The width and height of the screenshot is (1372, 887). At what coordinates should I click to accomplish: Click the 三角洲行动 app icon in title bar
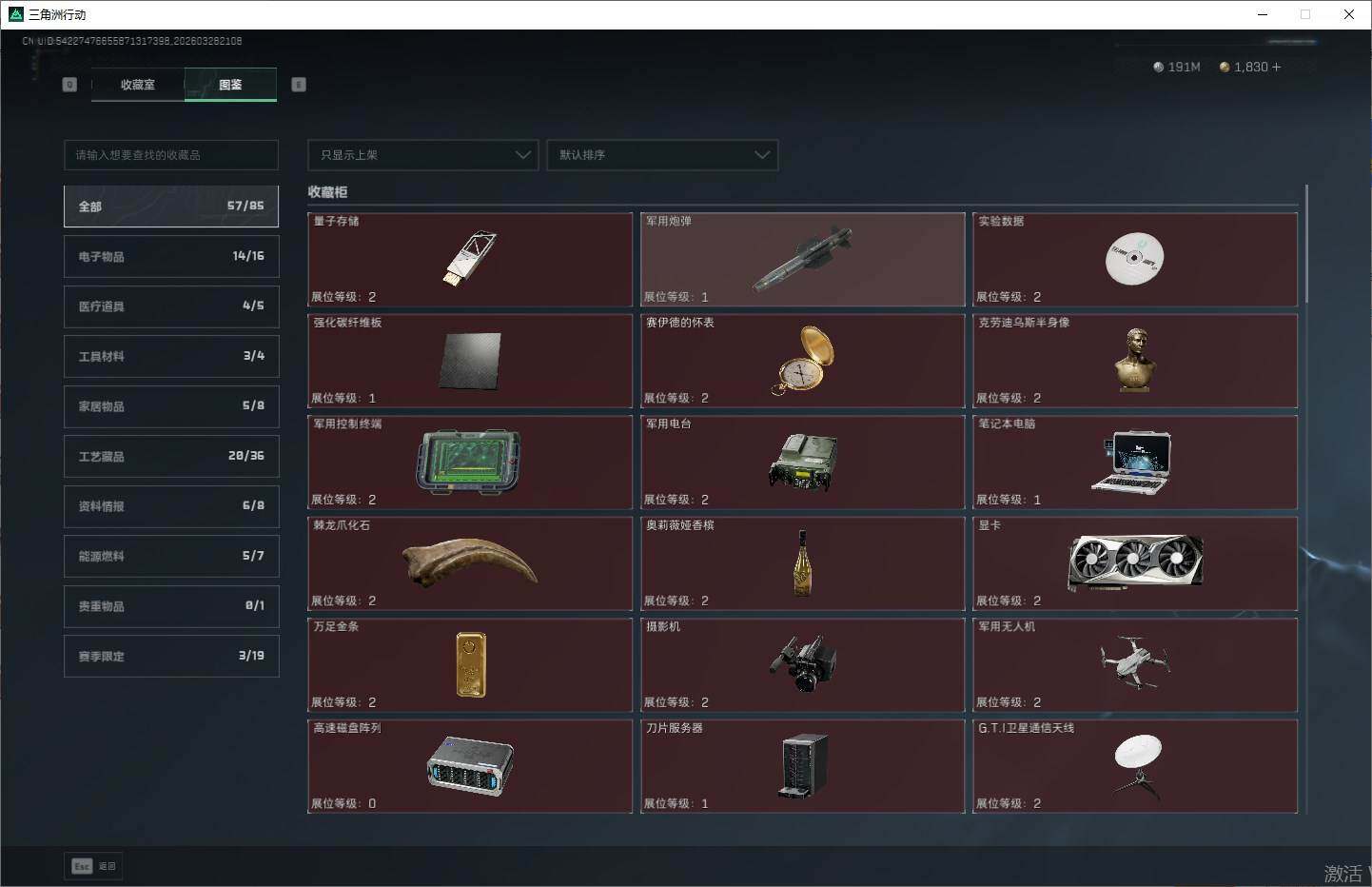click(15, 14)
